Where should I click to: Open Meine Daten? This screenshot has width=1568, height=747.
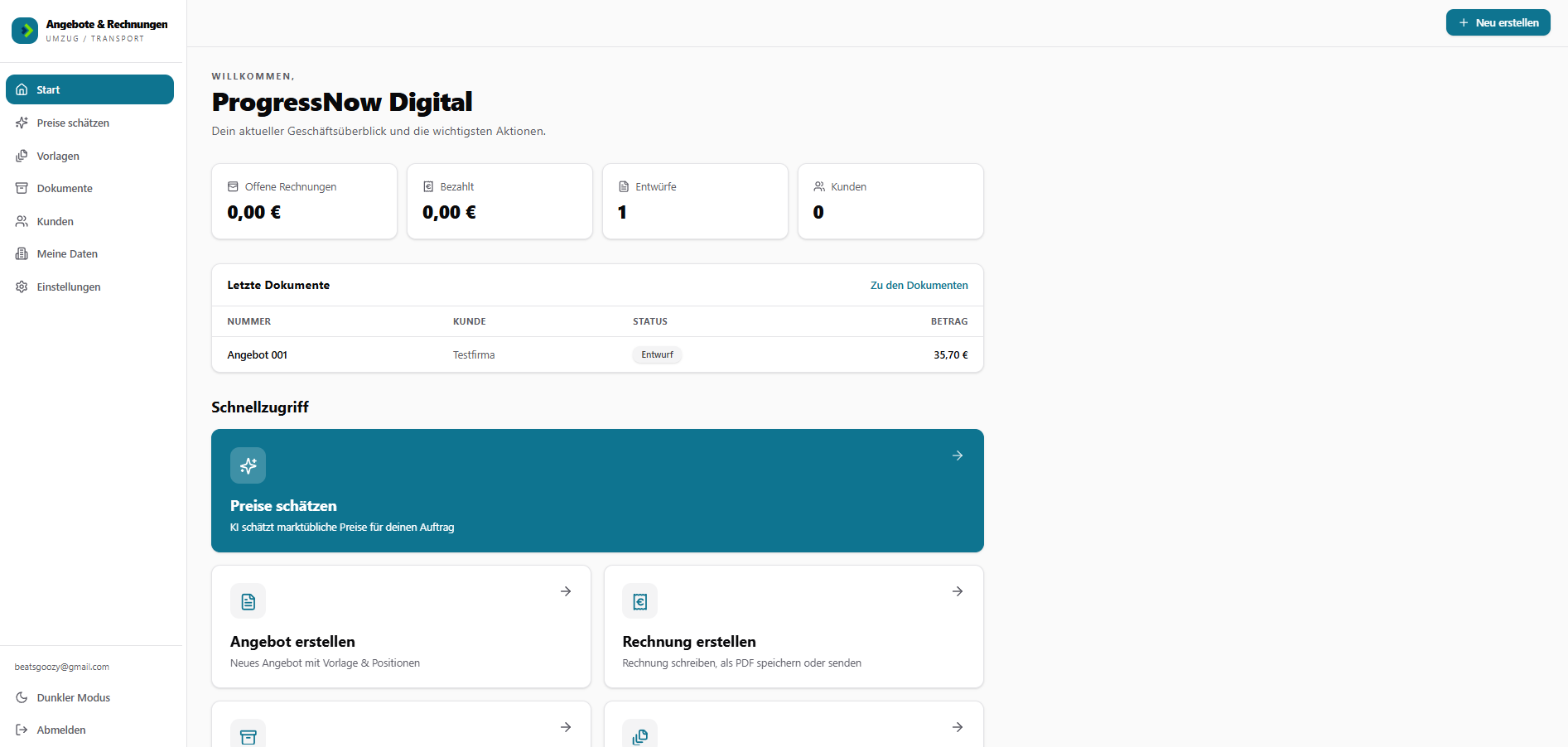89,253
